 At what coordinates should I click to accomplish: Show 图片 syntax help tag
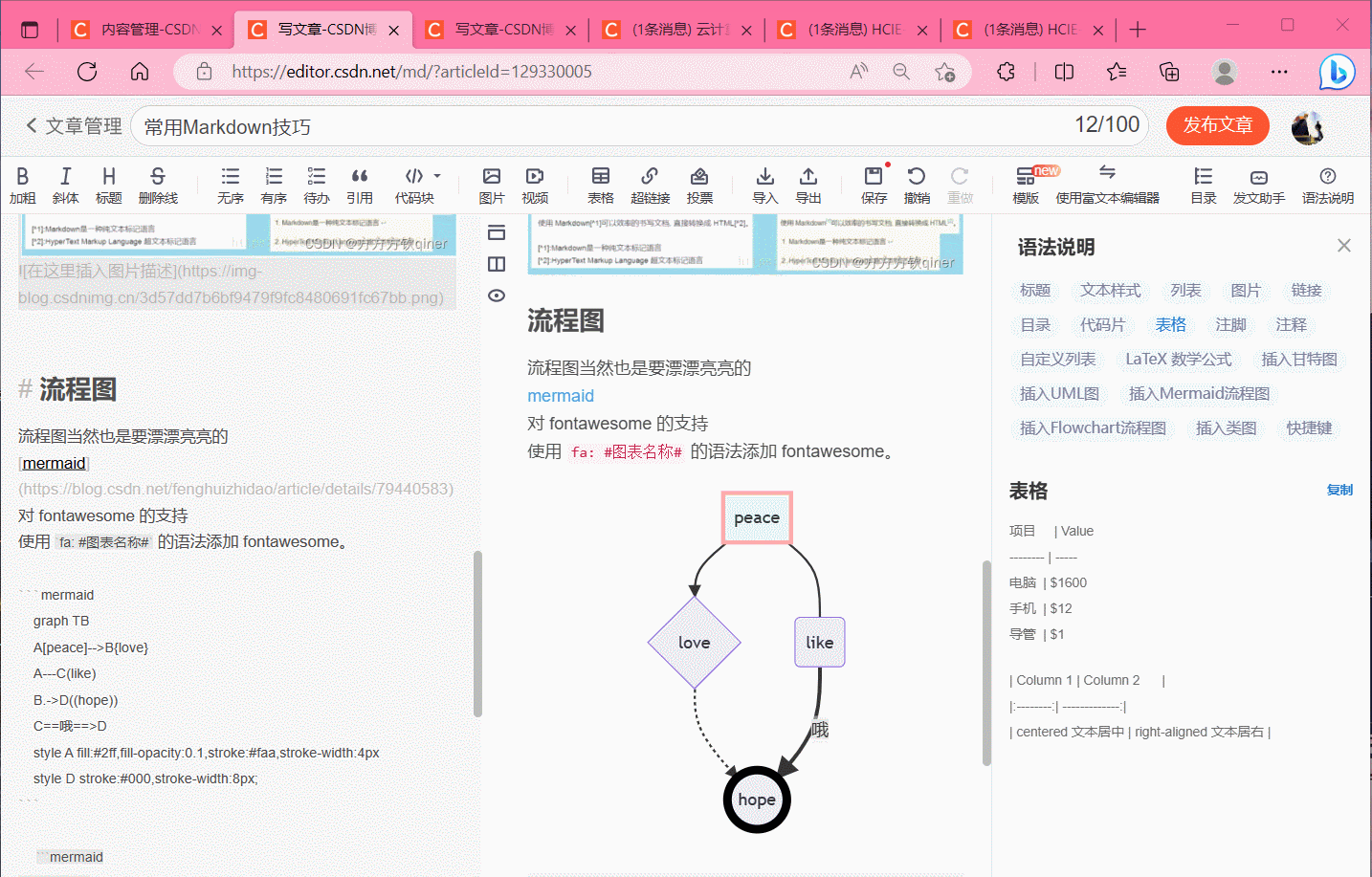coord(1246,291)
